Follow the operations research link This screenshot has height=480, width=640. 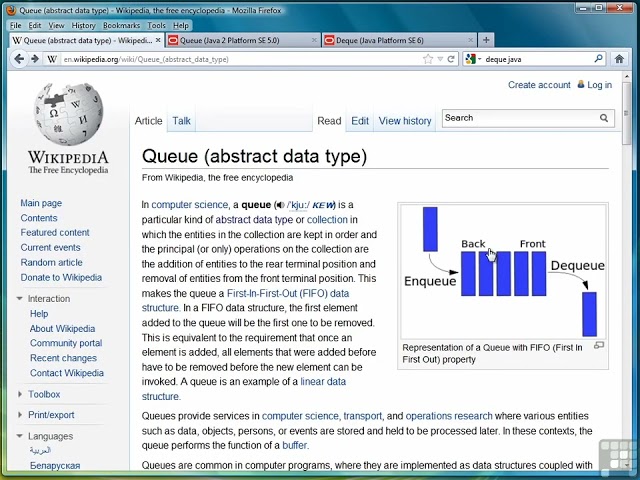(449, 416)
